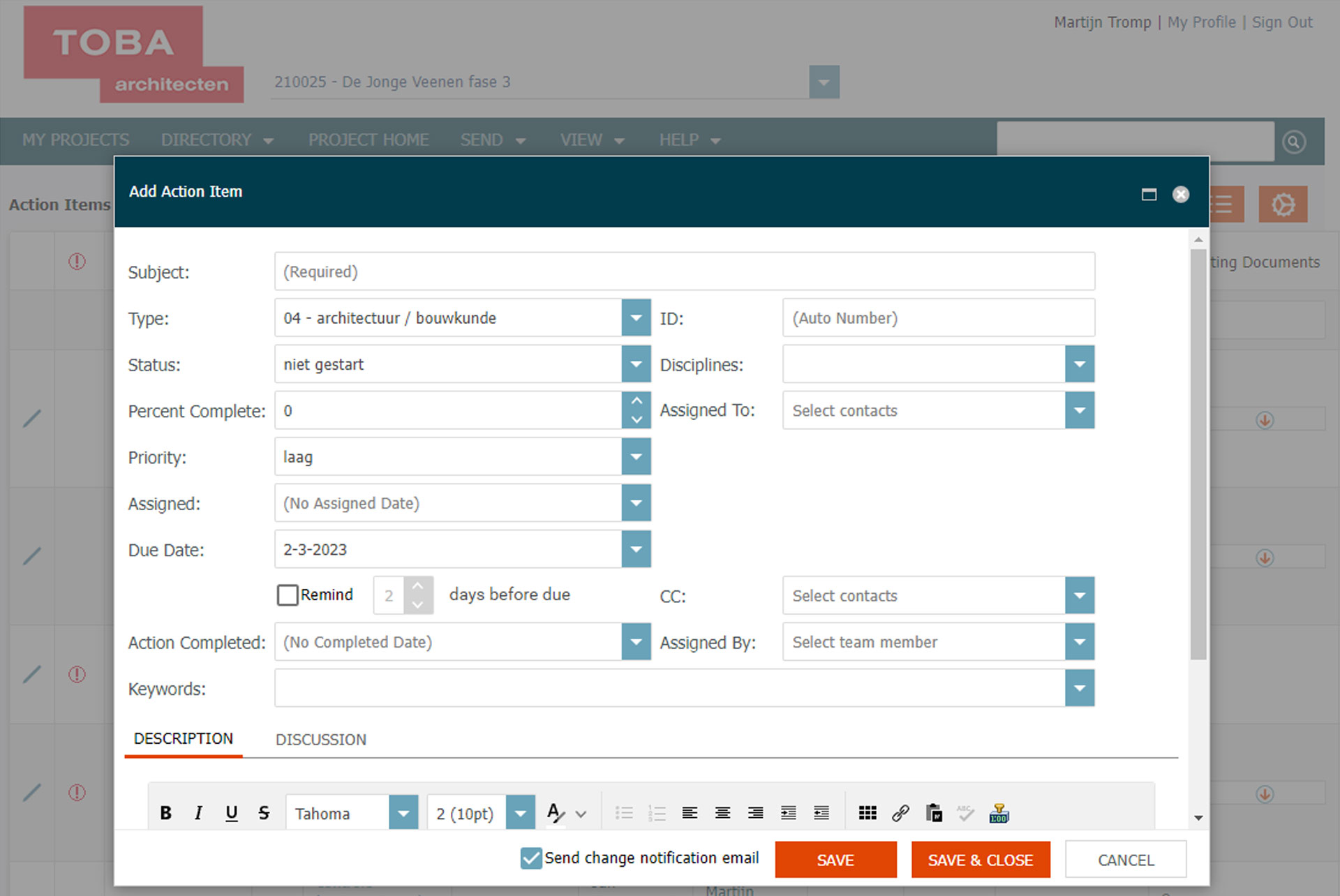Apply italic formatting in editor toolbar

click(198, 813)
